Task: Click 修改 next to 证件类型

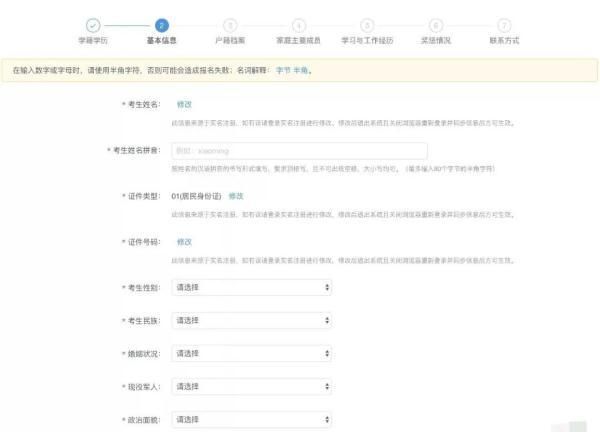Action: click(x=236, y=196)
